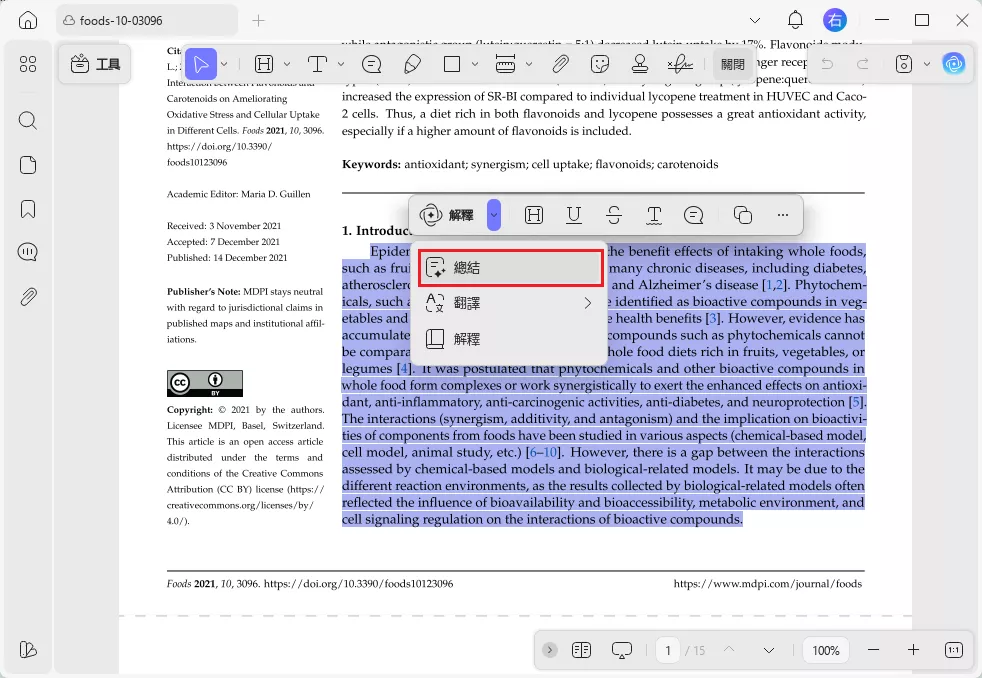This screenshot has width=982, height=678.
Task: Select the rectangle shape tool
Action: click(x=452, y=64)
